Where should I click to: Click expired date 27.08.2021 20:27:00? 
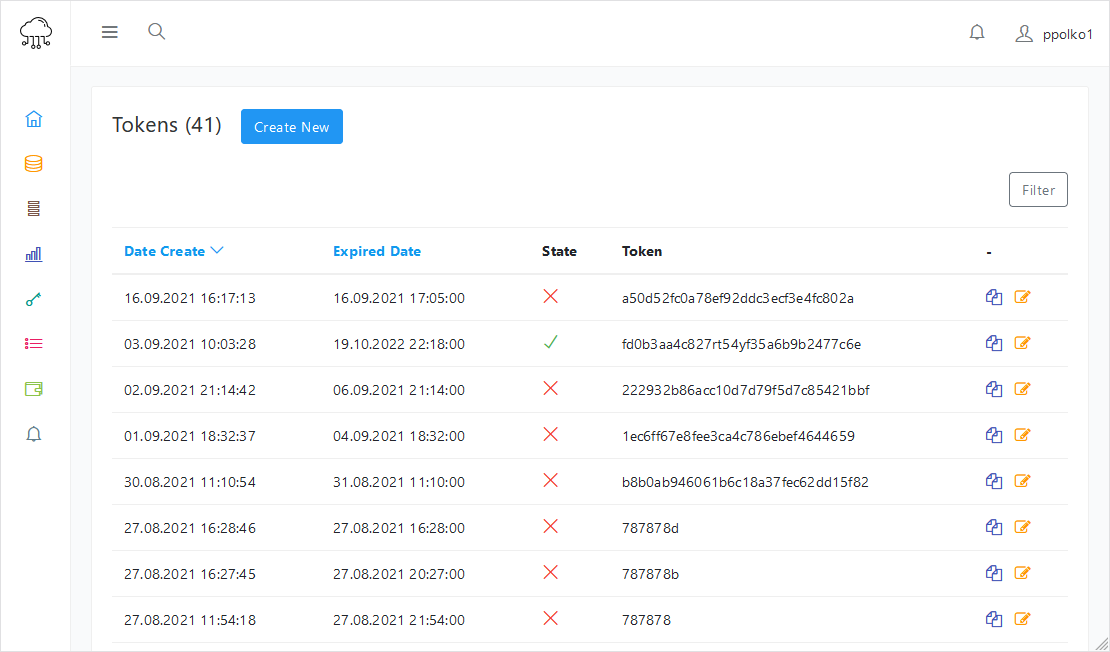coord(399,574)
